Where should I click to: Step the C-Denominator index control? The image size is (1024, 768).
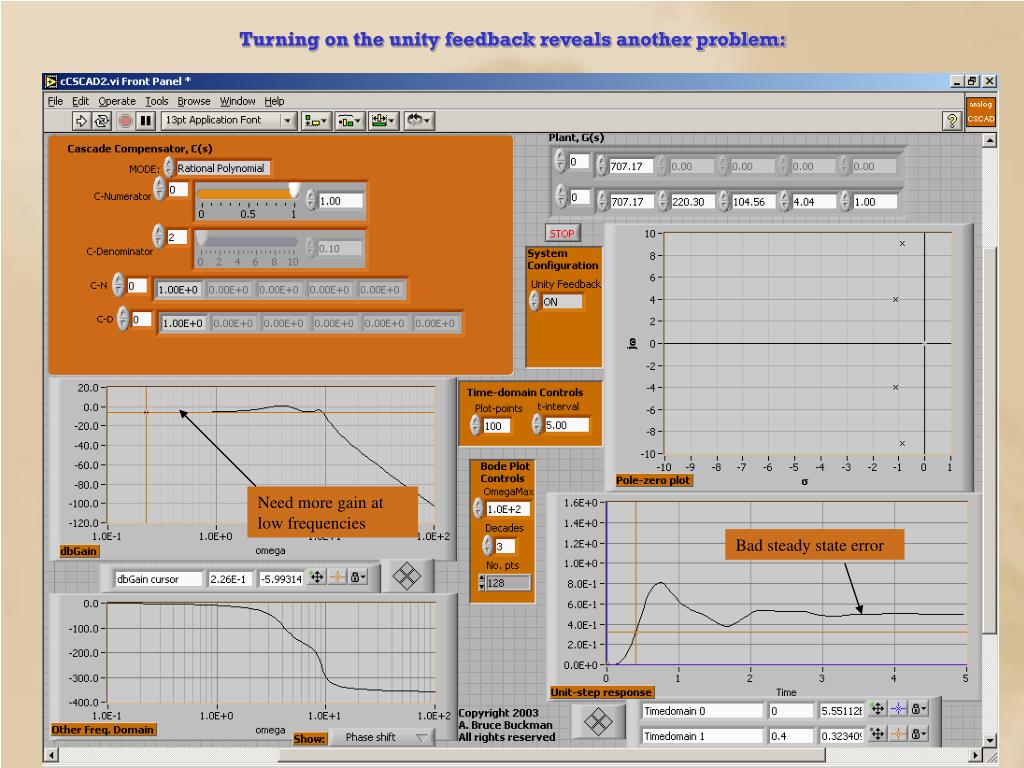158,236
